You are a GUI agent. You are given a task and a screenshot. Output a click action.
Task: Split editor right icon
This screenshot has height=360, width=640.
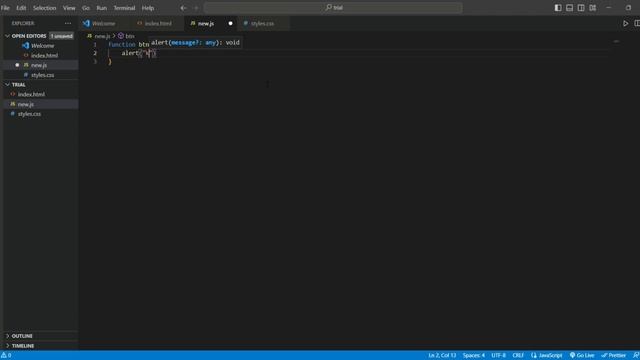coord(637,24)
